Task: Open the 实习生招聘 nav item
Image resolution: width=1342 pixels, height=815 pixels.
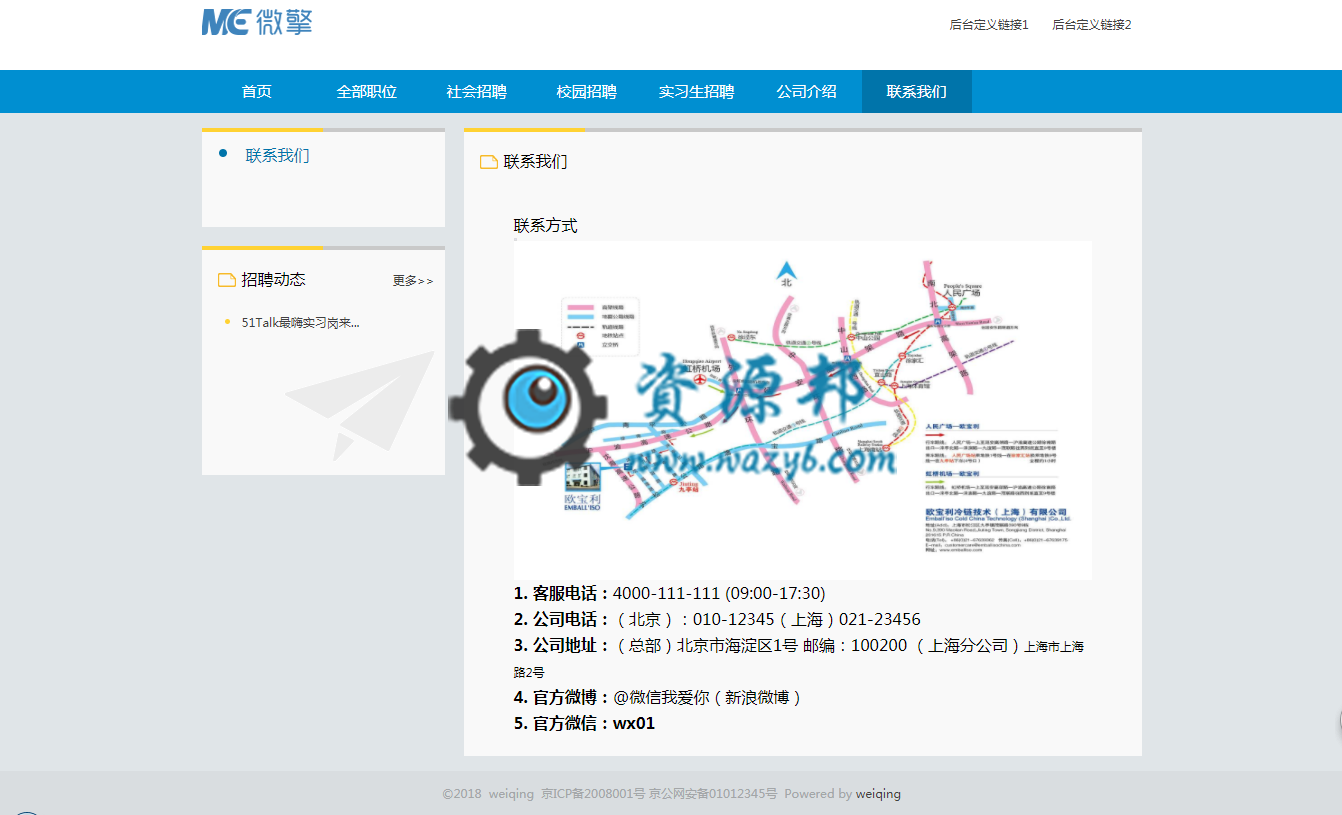Action: click(697, 92)
